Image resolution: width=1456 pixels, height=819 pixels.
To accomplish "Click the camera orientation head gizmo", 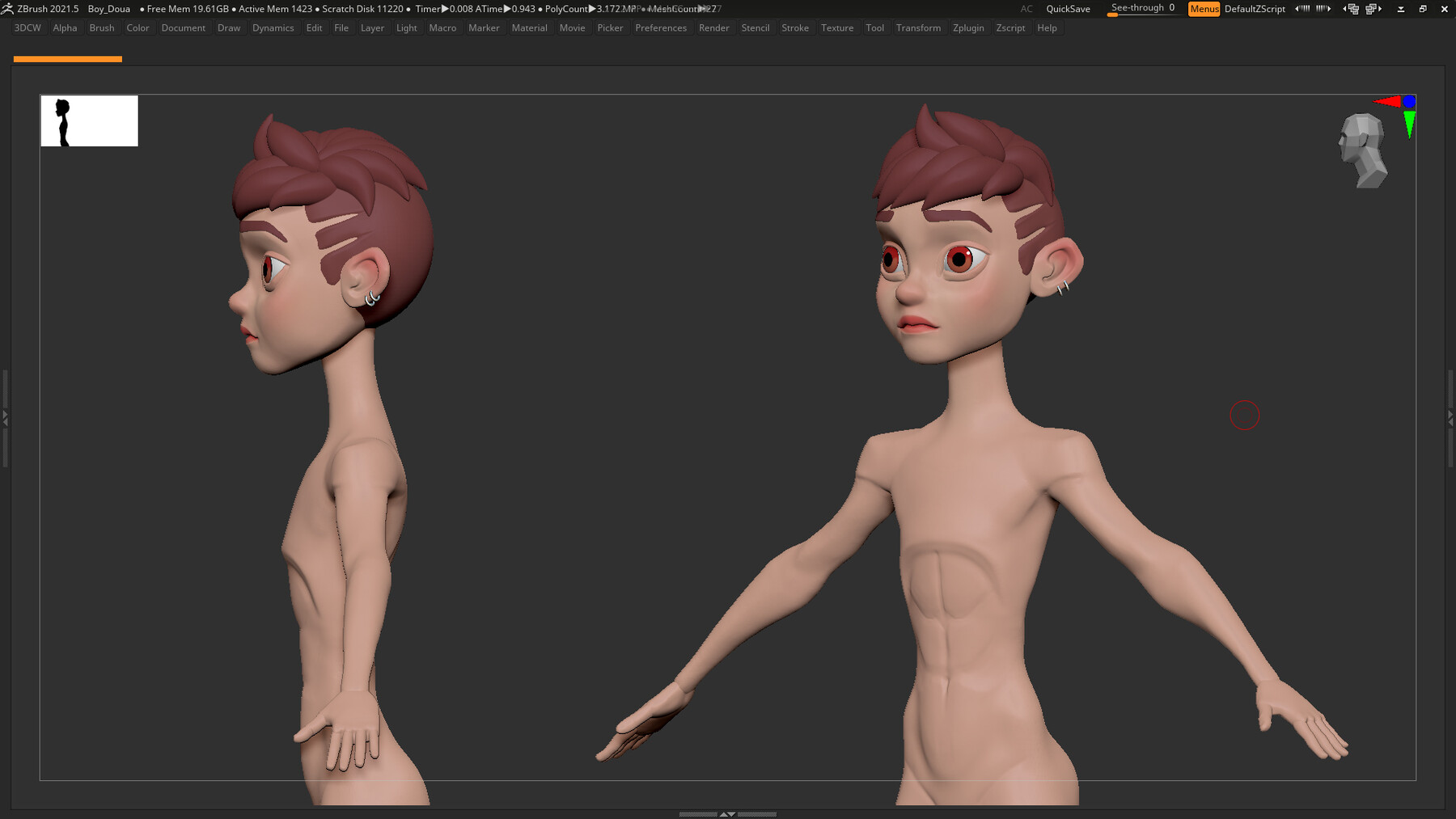I will pos(1363,150).
